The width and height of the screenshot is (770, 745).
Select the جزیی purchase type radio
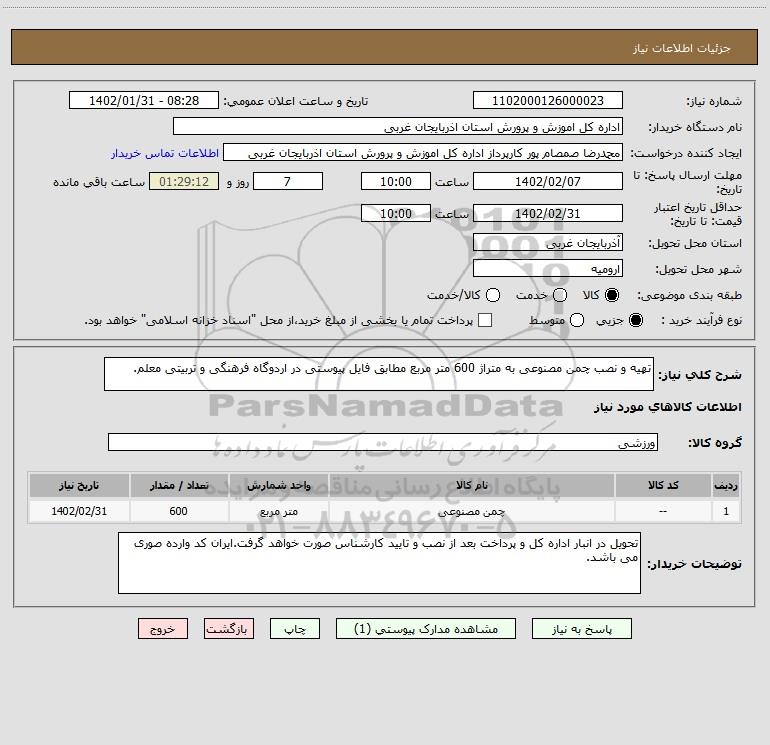[x=636, y=320]
